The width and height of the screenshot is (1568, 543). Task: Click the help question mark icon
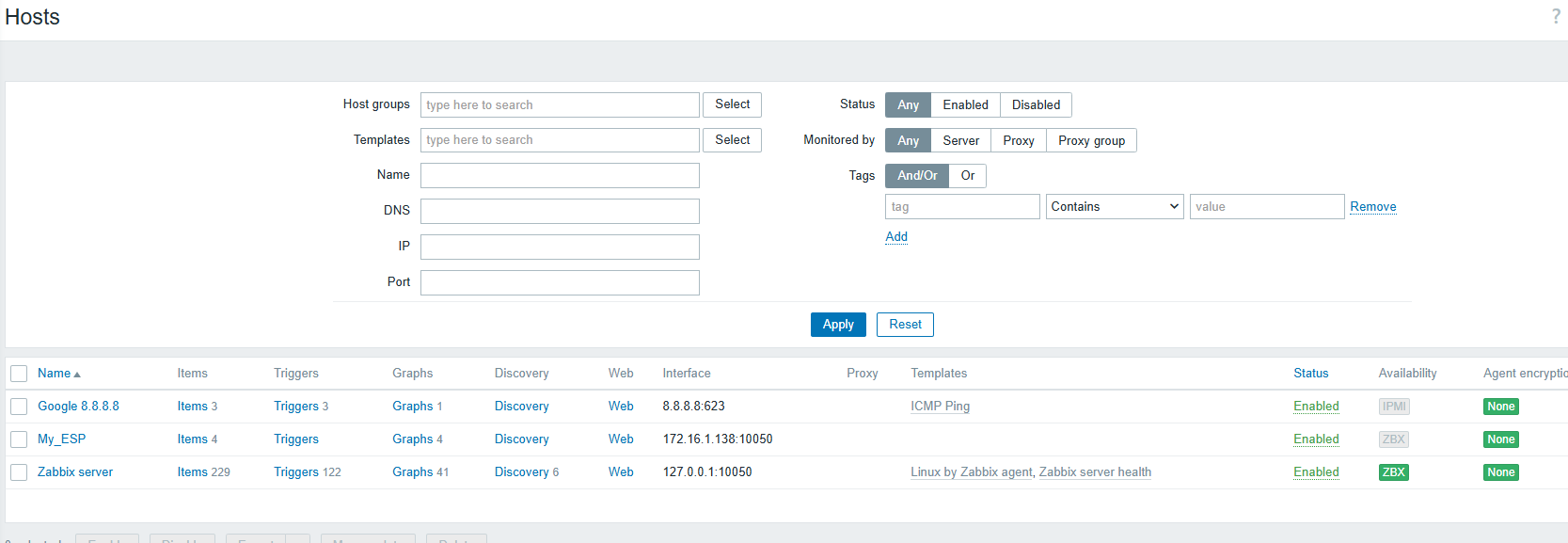tap(1555, 16)
